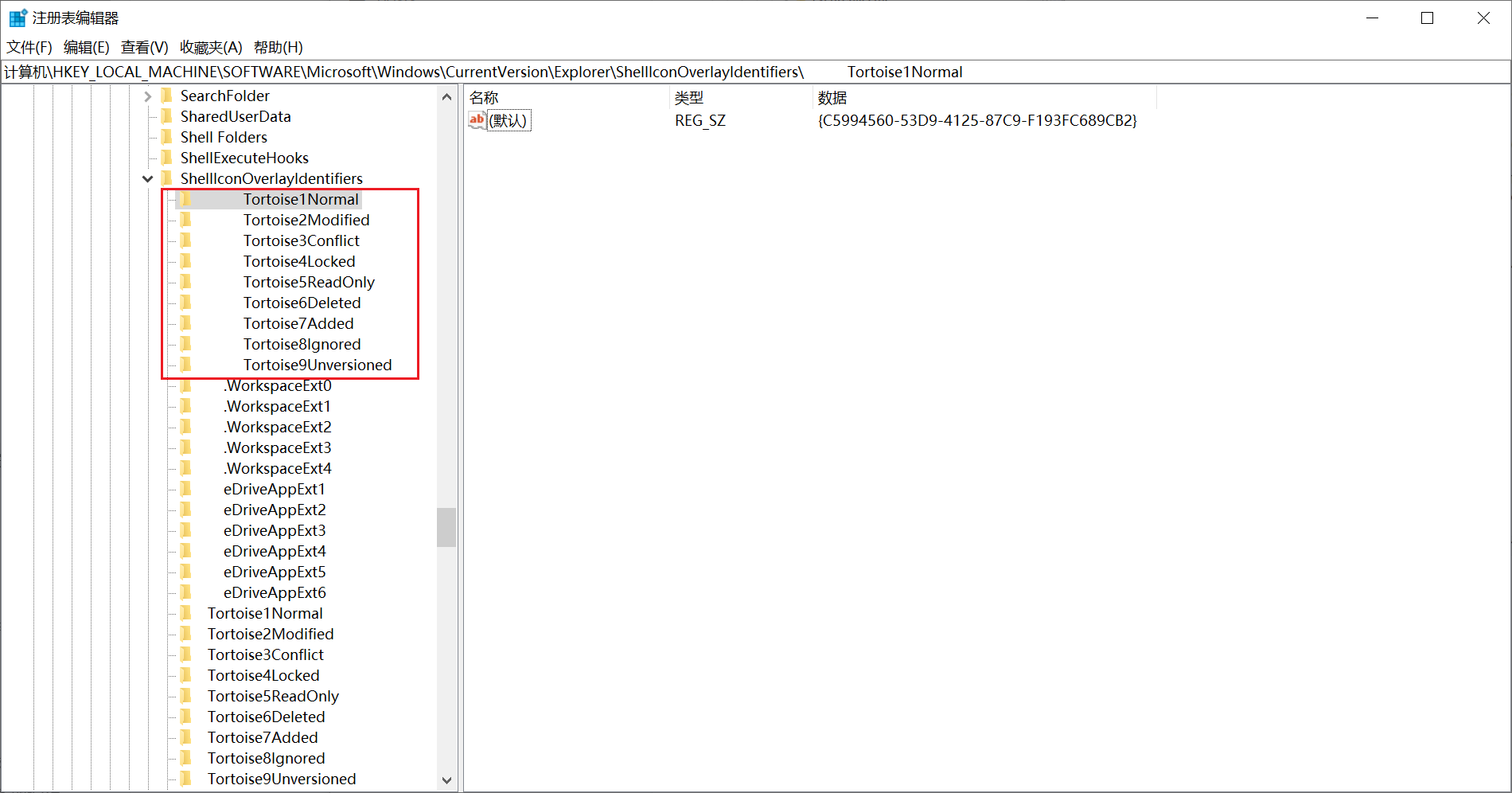Viewport: 1512px width, 793px height.
Task: Click the tree scrollbar down arrow
Action: click(x=446, y=780)
